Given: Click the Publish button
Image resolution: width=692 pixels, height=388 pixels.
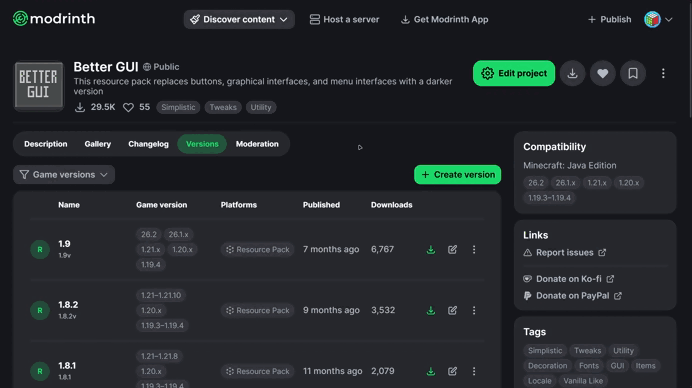Looking at the screenshot, I should click(x=609, y=19).
